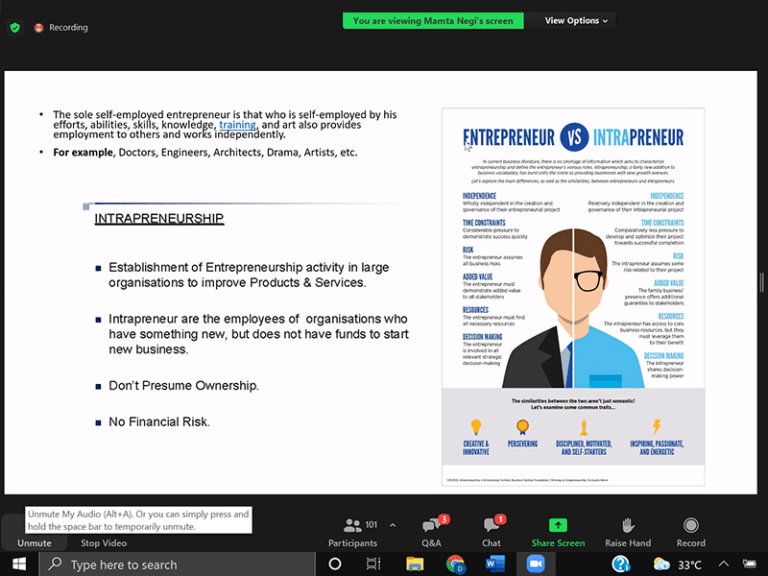Open Task View in the taskbar
Image resolution: width=768 pixels, height=576 pixels.
[373, 564]
